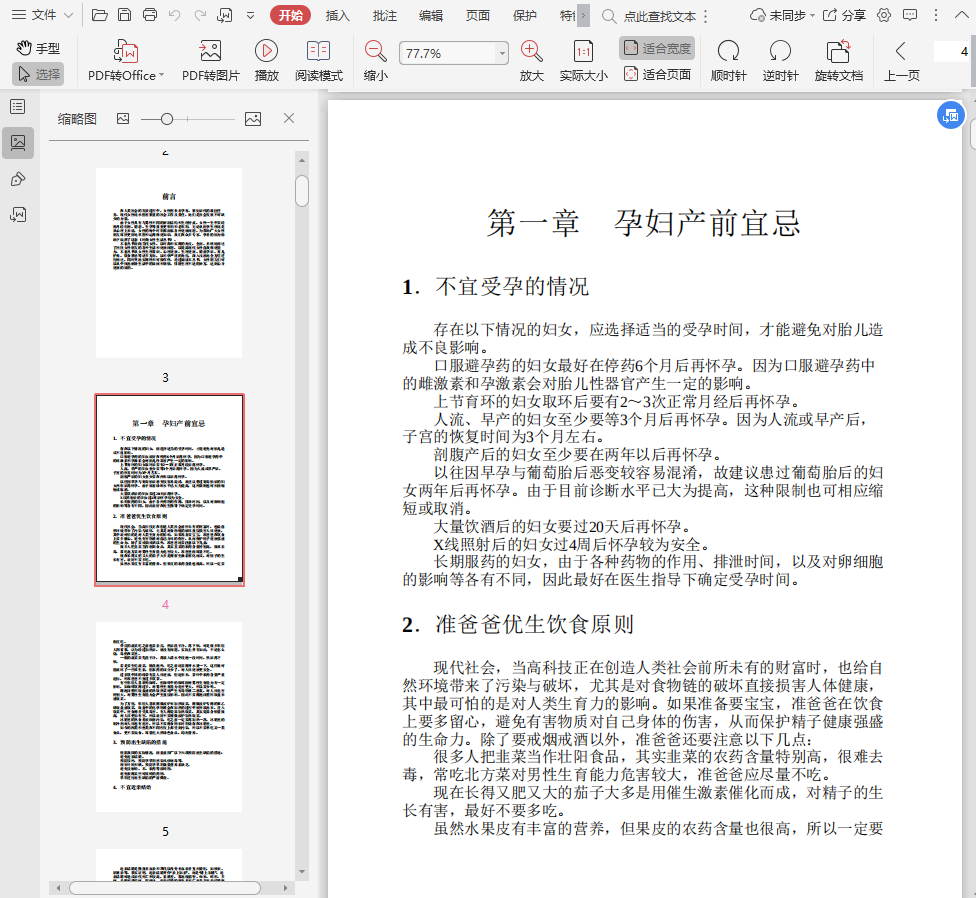
Task: Click the thumbnail scroll up arrow
Action: click(302, 160)
